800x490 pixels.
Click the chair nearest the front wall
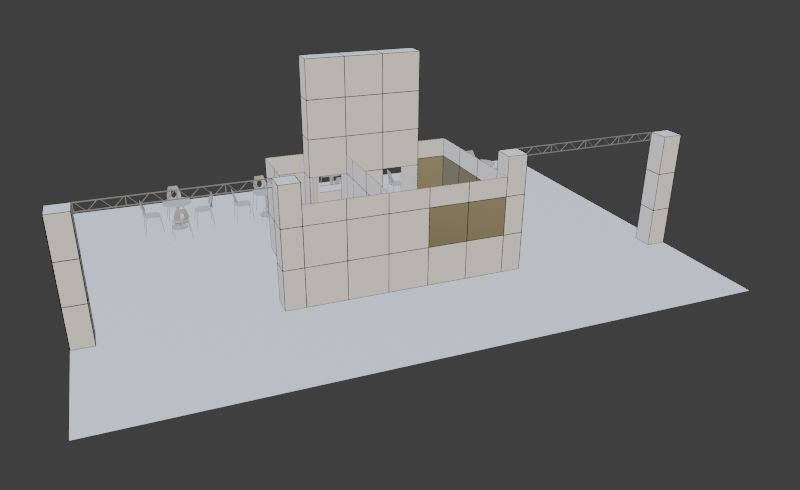point(243,205)
